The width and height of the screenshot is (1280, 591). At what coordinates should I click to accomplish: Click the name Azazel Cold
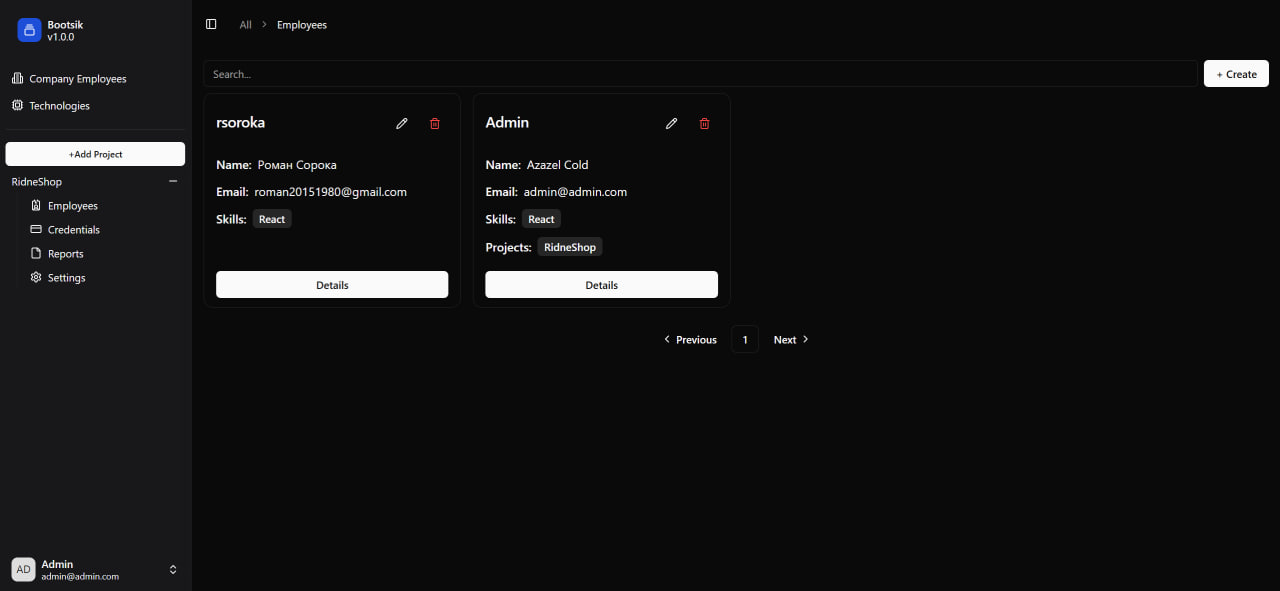558,165
